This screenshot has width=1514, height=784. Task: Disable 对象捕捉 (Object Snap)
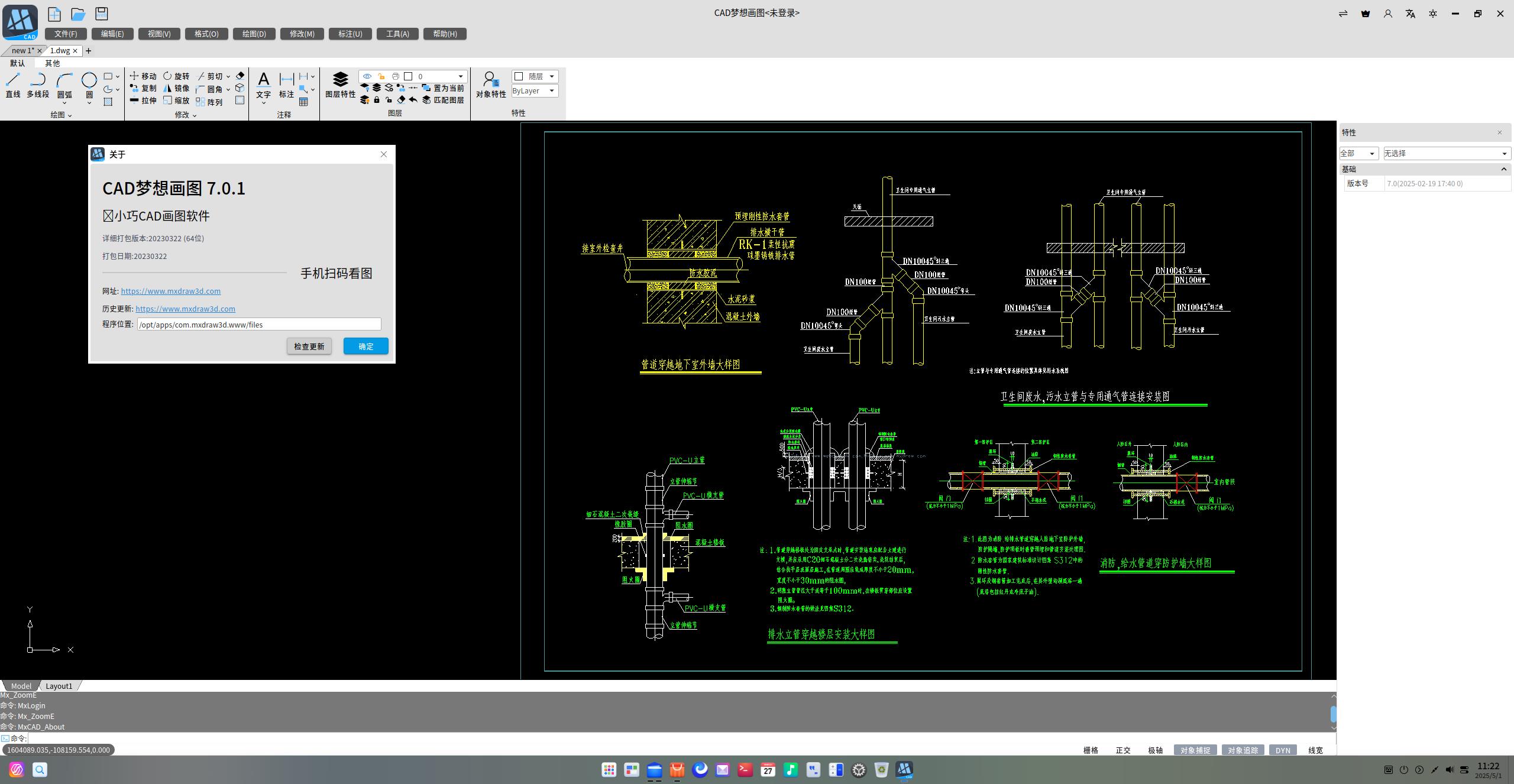click(x=1195, y=750)
